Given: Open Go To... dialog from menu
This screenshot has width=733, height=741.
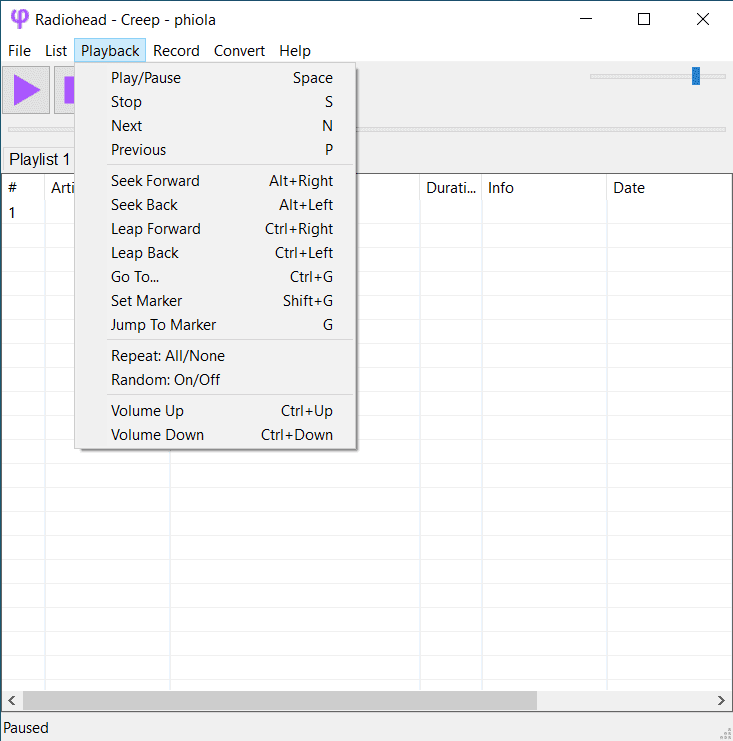Looking at the screenshot, I should [216, 277].
